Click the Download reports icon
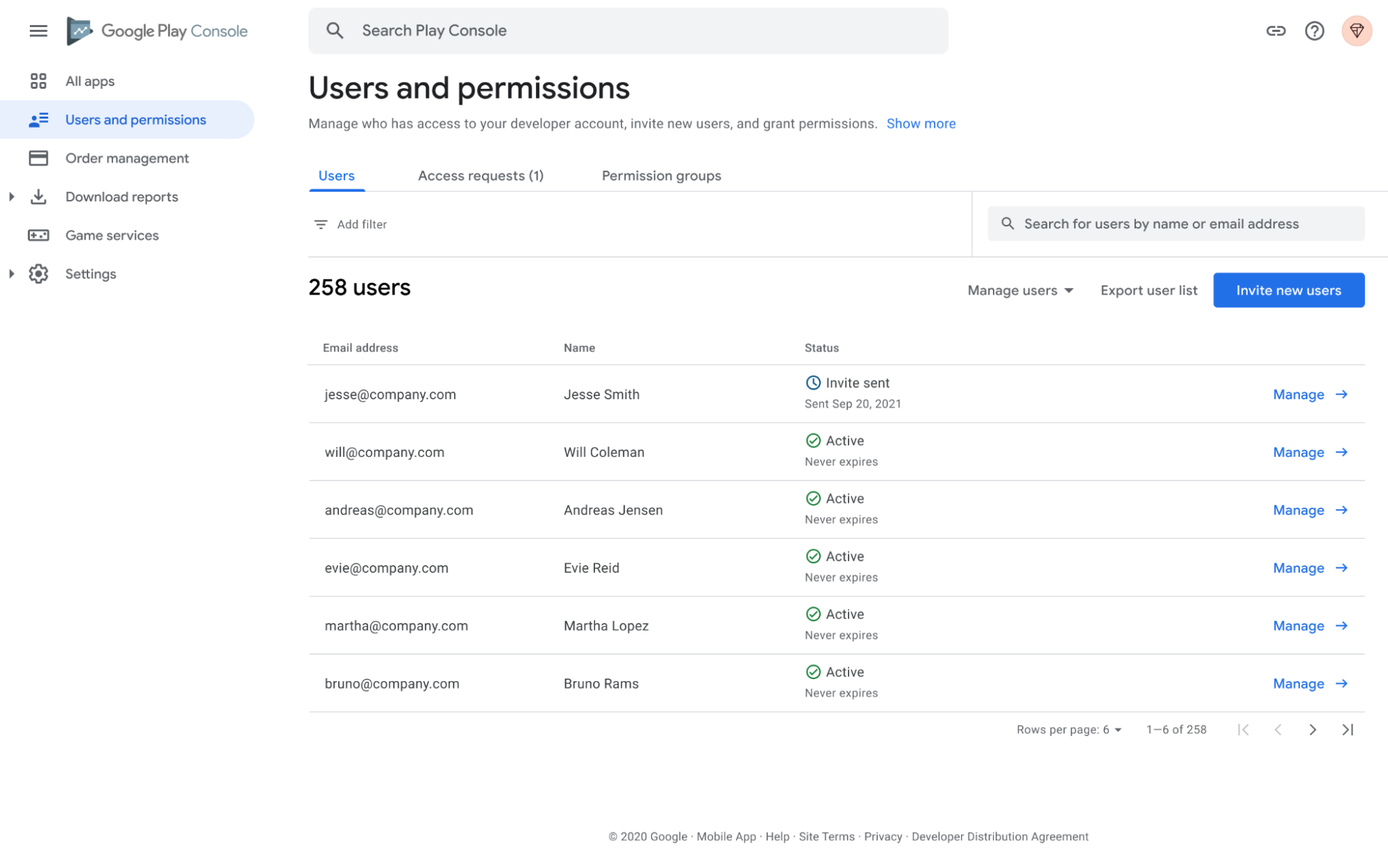The height and width of the screenshot is (868, 1388). [x=37, y=196]
